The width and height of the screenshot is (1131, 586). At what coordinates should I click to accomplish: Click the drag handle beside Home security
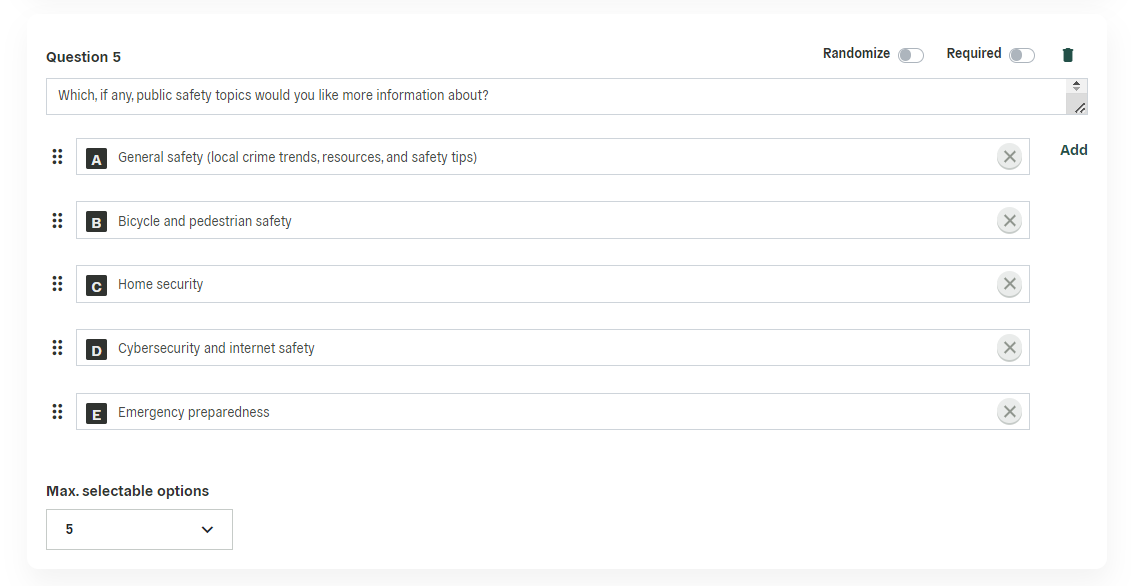[x=57, y=284]
